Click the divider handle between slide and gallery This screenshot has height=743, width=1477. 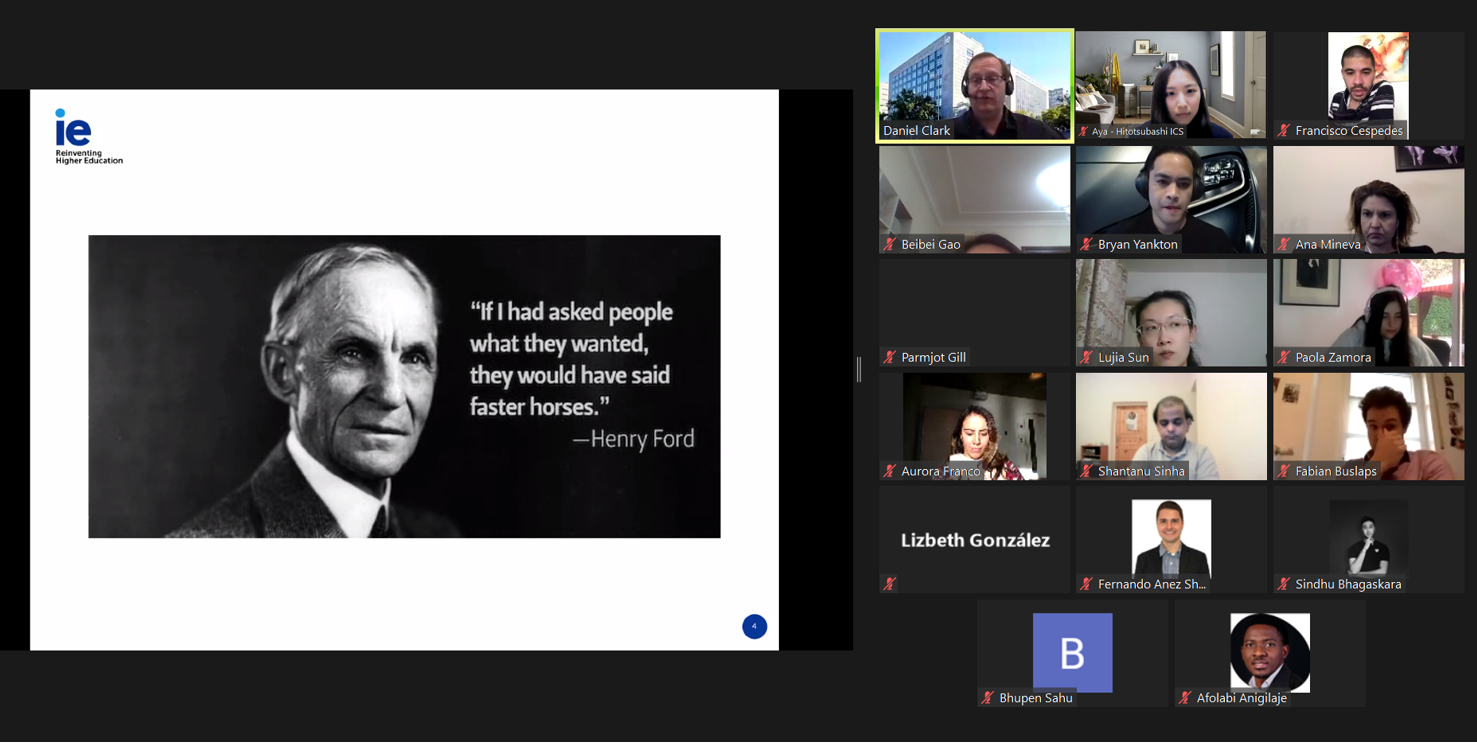[x=859, y=370]
